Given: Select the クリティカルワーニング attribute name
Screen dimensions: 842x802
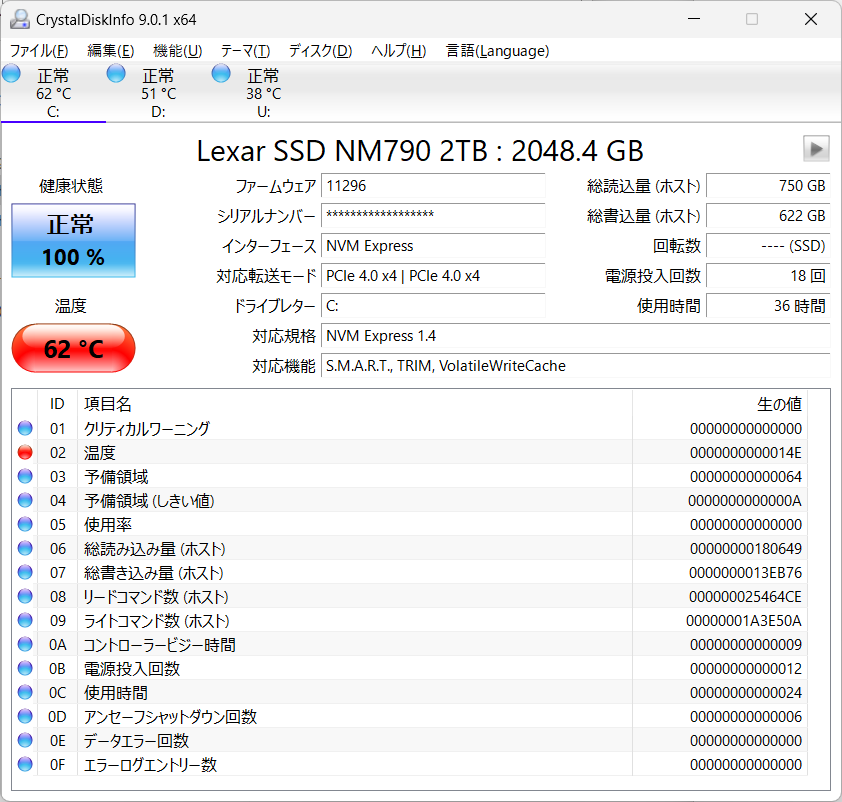Looking at the screenshot, I should [x=147, y=428].
